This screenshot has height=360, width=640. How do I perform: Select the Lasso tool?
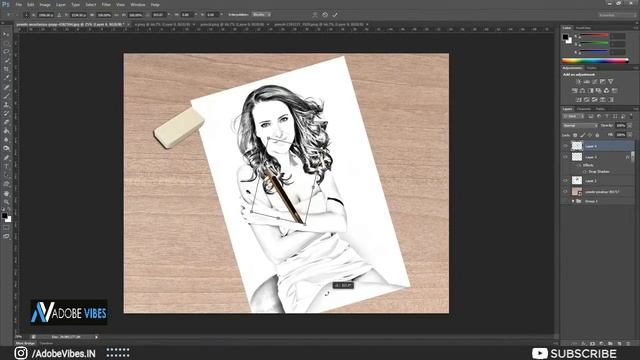click(6, 52)
